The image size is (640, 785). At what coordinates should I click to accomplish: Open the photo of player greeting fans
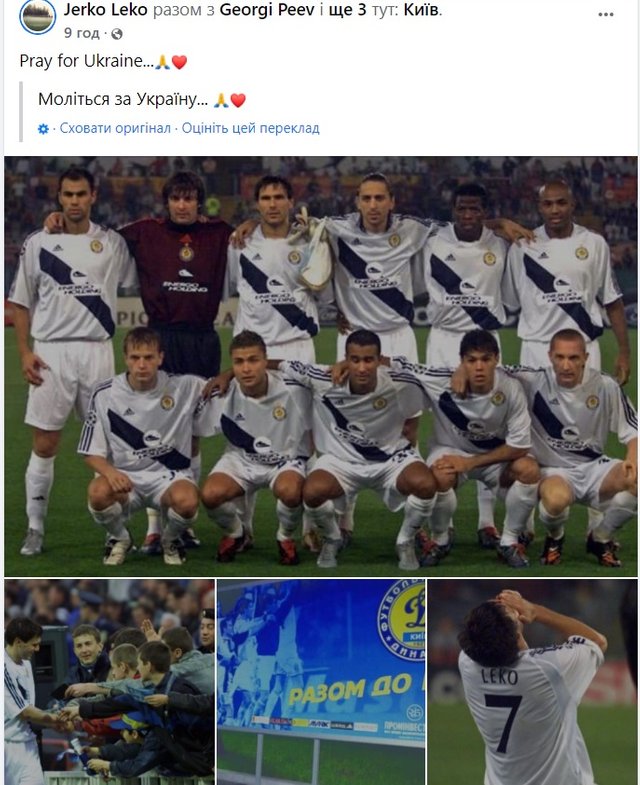pyautogui.click(x=109, y=682)
